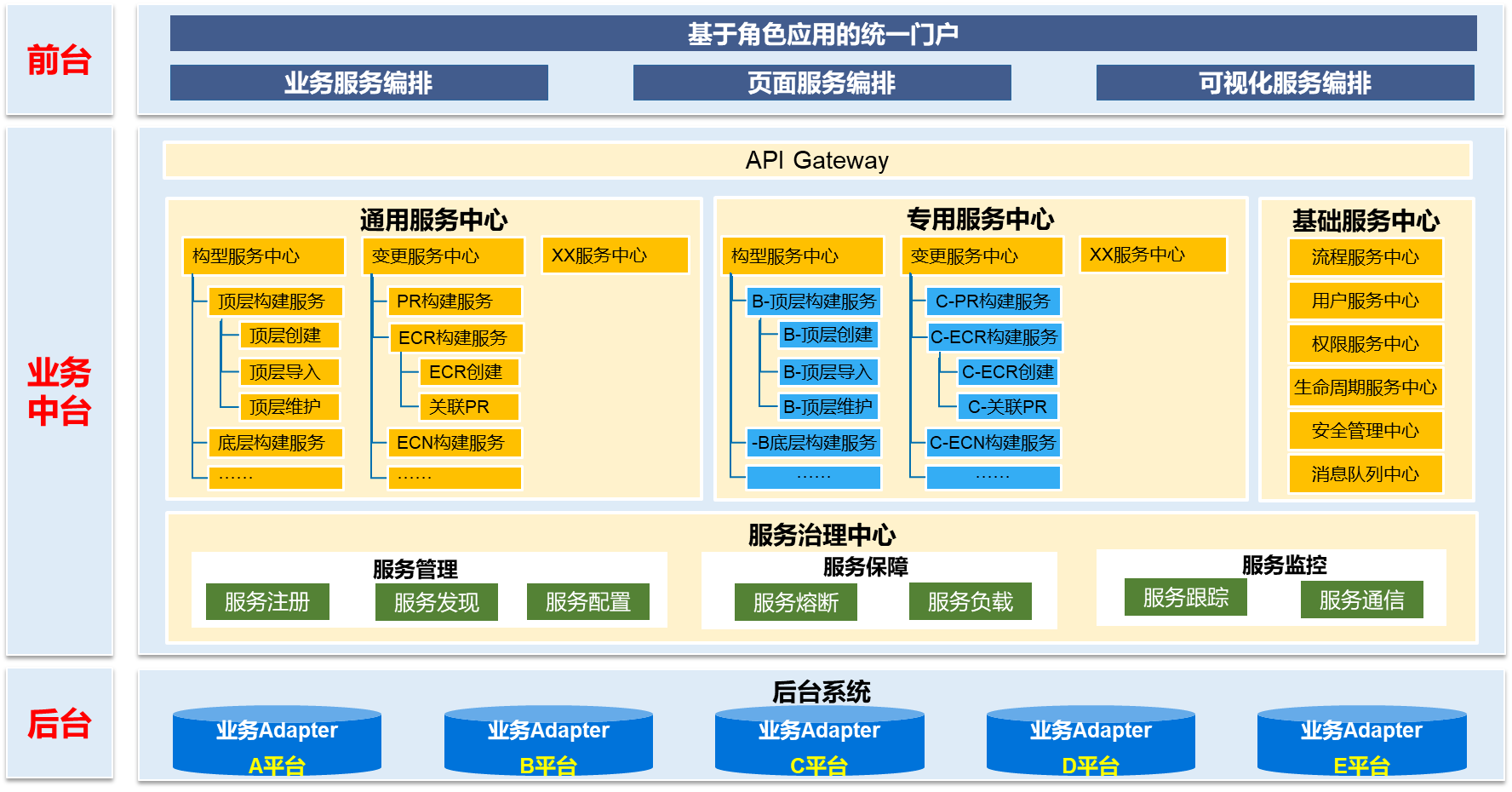Select the B-顶层创建 node

tap(829, 335)
